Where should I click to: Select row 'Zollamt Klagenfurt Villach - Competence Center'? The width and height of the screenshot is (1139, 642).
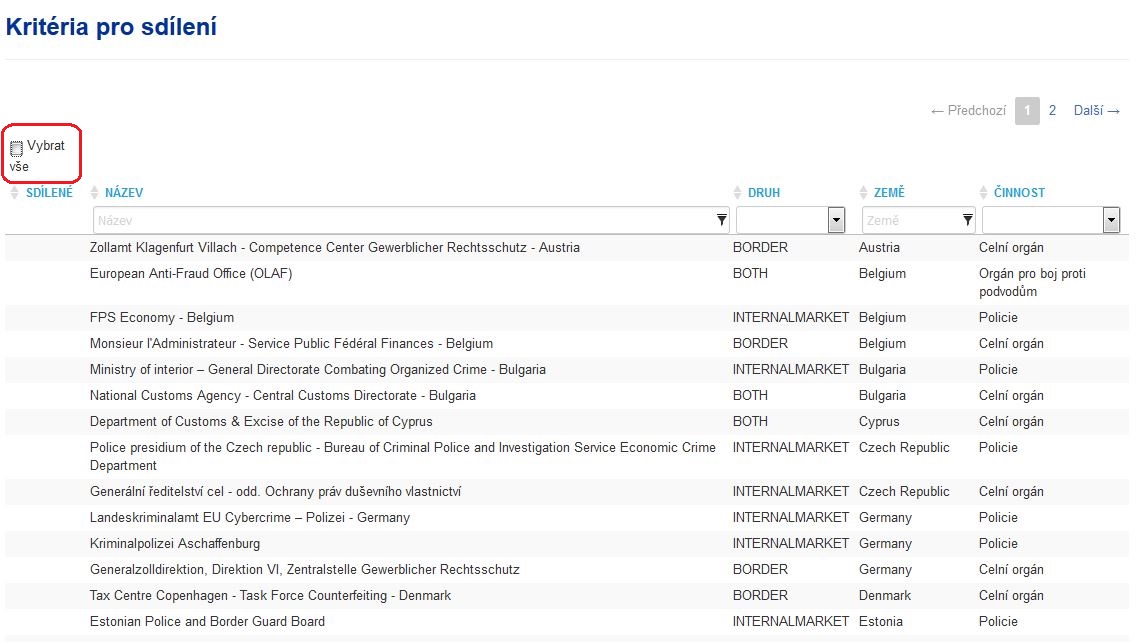tap(567, 248)
